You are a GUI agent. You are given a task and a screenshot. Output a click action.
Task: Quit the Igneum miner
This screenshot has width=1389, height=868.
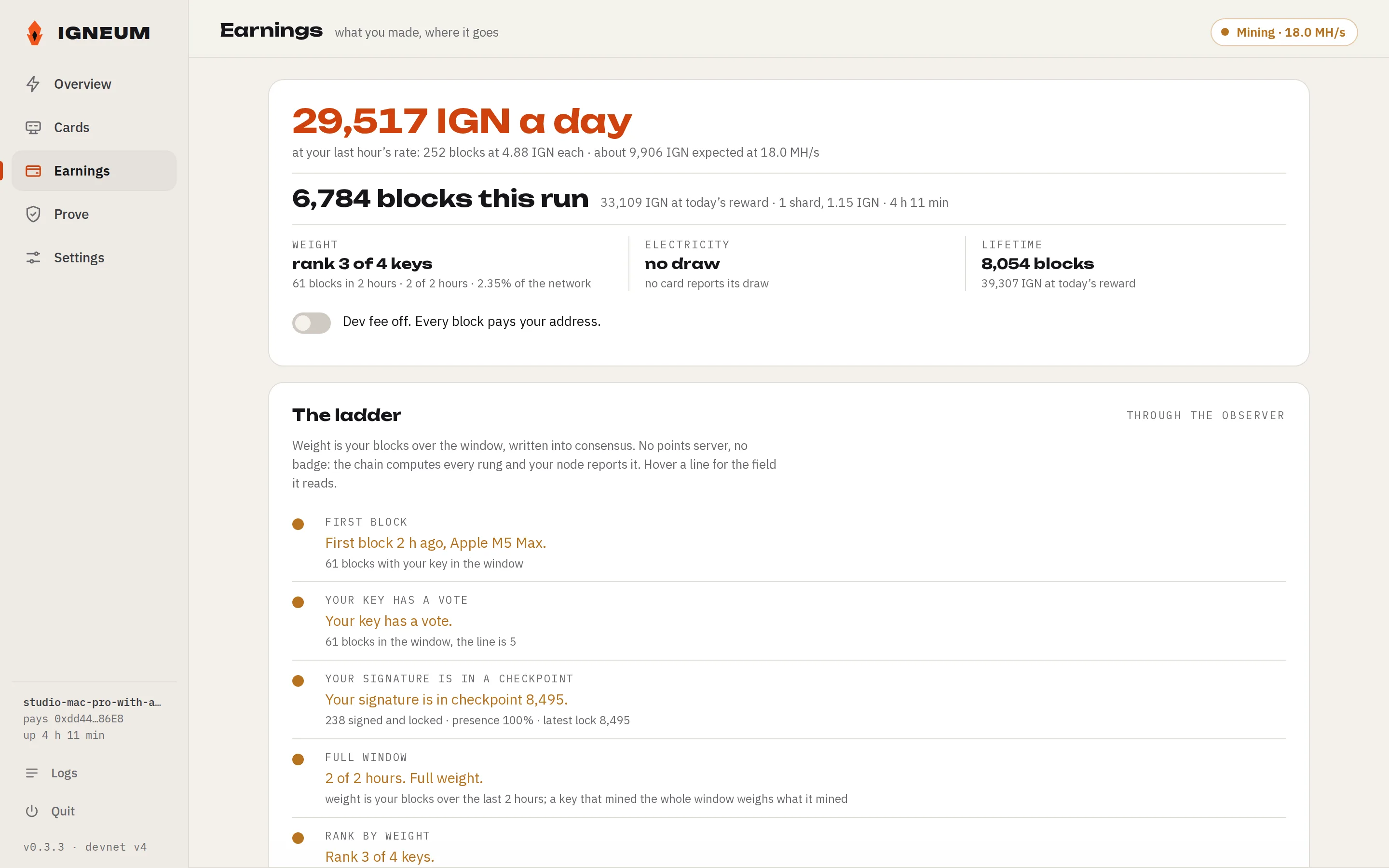tap(94, 811)
